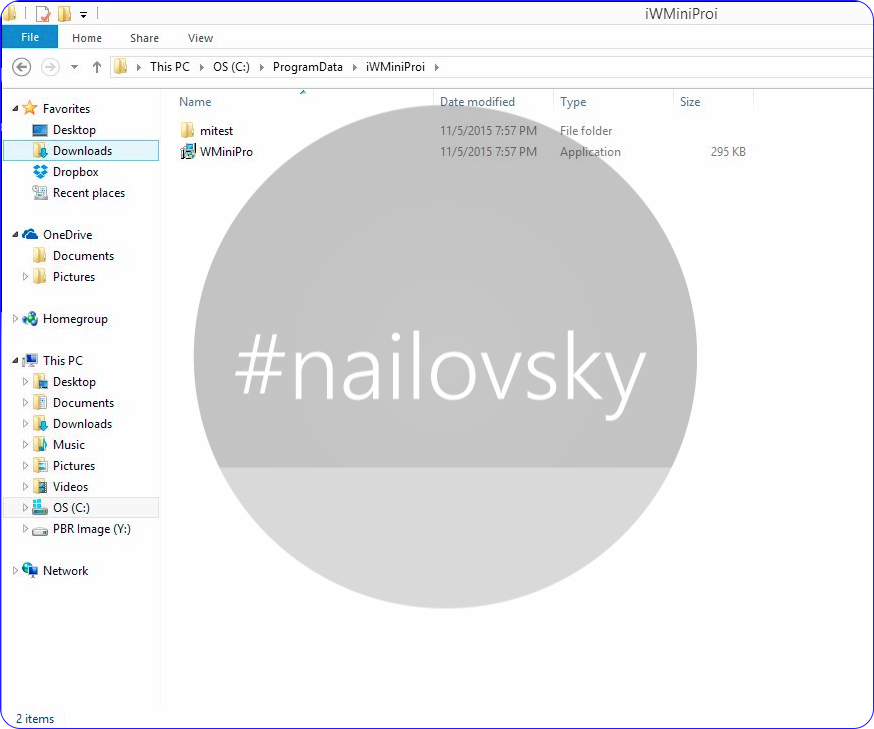Click the Properties quick access icon
This screenshot has width=874, height=729.
[x=43, y=14]
